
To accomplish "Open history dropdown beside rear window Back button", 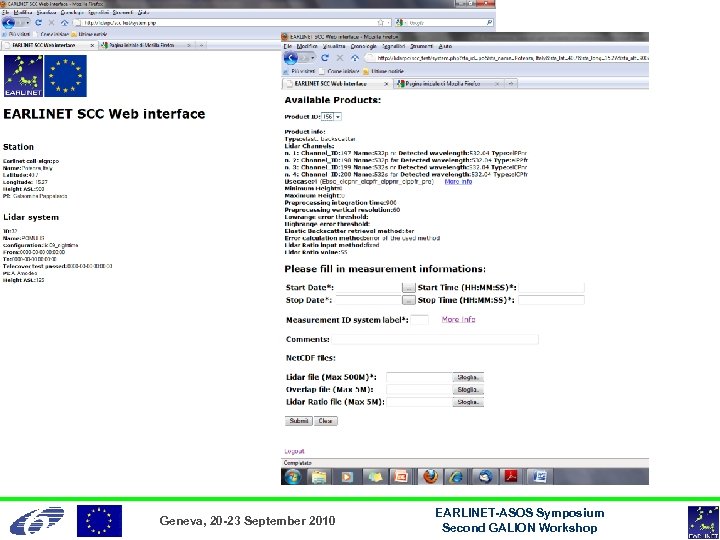I will tap(27, 22).
